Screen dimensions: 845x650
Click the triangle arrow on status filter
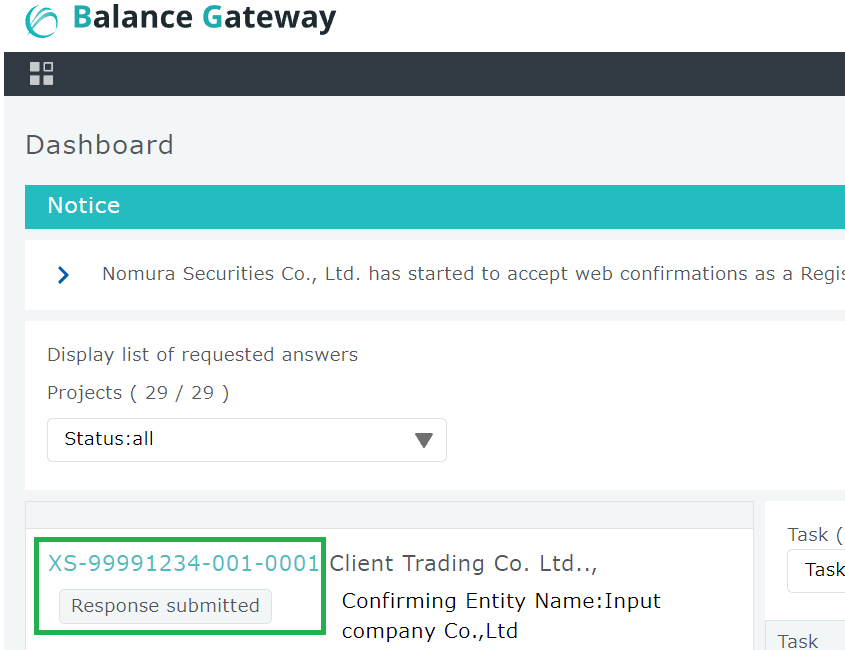423,440
